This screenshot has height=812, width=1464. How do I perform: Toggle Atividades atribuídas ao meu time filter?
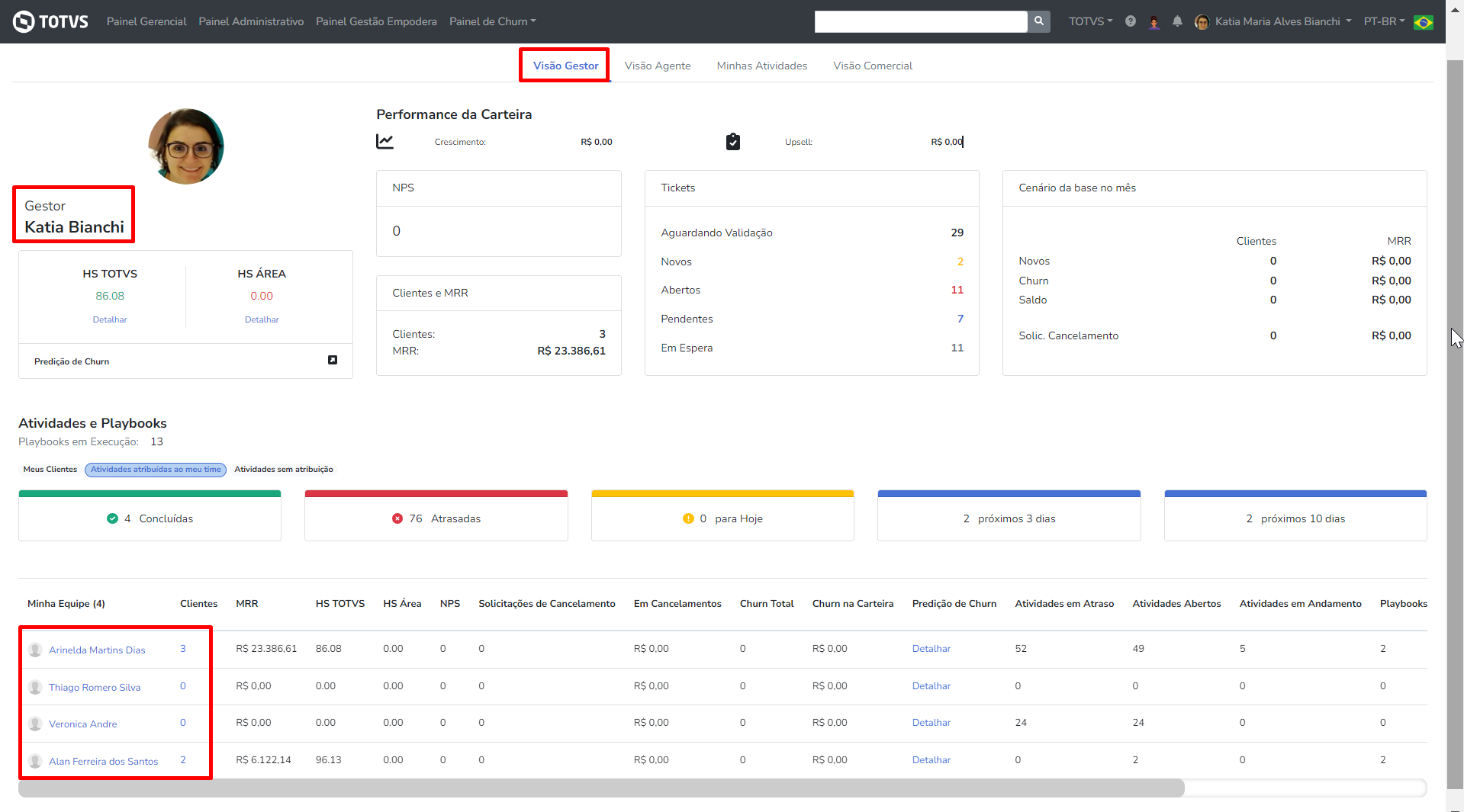[x=156, y=470]
